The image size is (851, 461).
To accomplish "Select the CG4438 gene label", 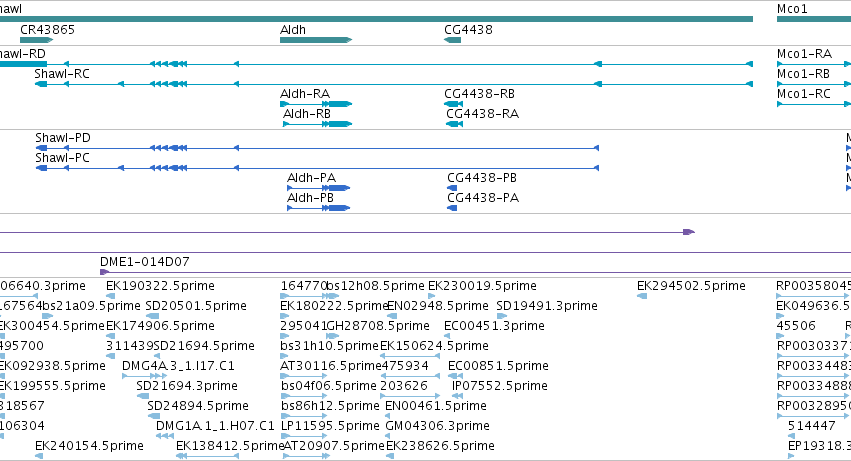I will [x=468, y=30].
